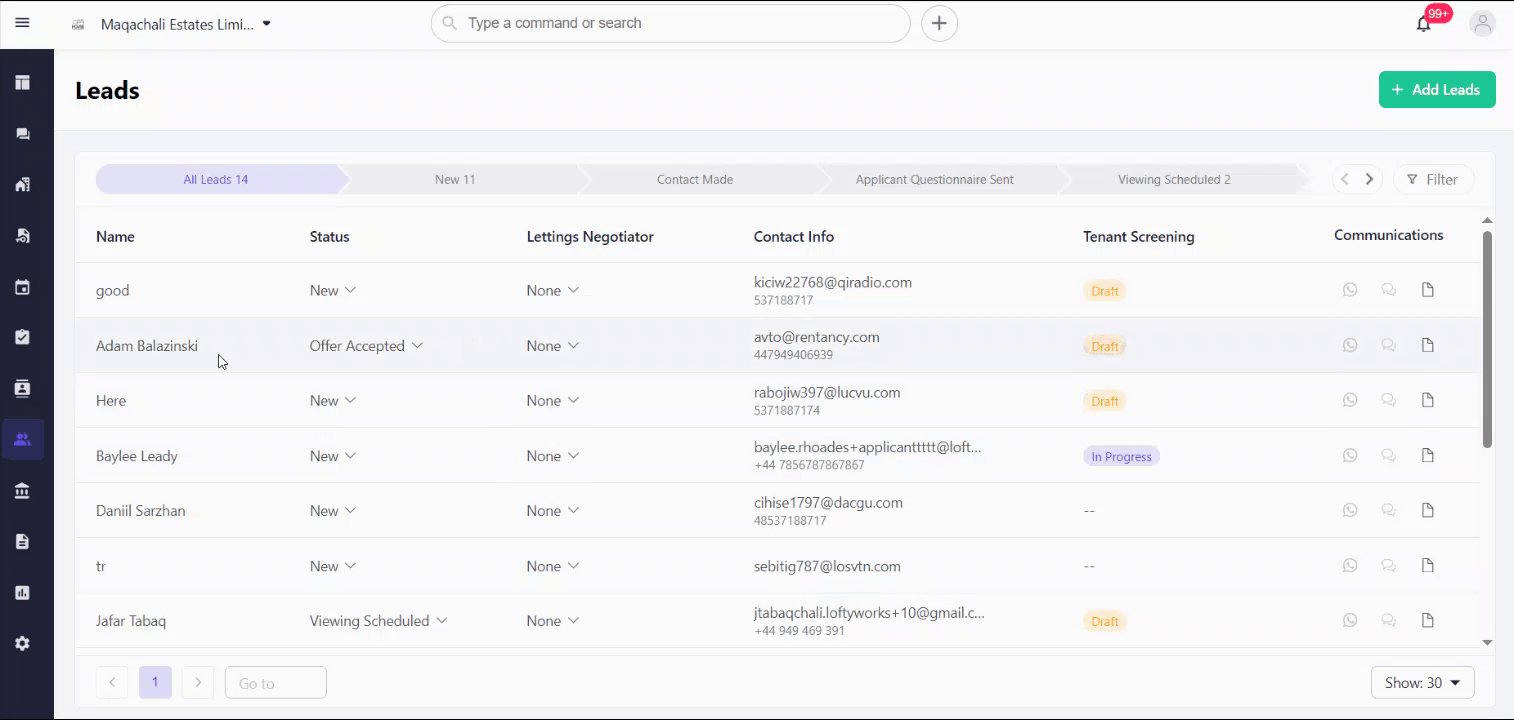Change rows per page Show 30
The image size is (1514, 720).
[1422, 683]
